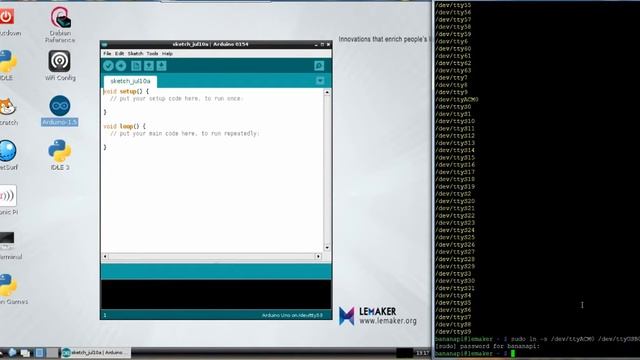Select the sketch_jul10a tab
This screenshot has width=640, height=360.
(130, 81)
